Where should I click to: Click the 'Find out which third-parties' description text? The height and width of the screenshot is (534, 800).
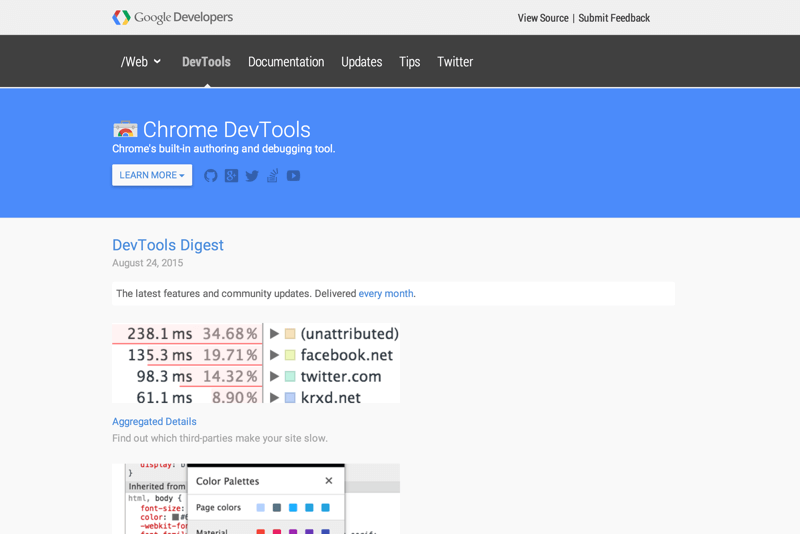click(220, 439)
